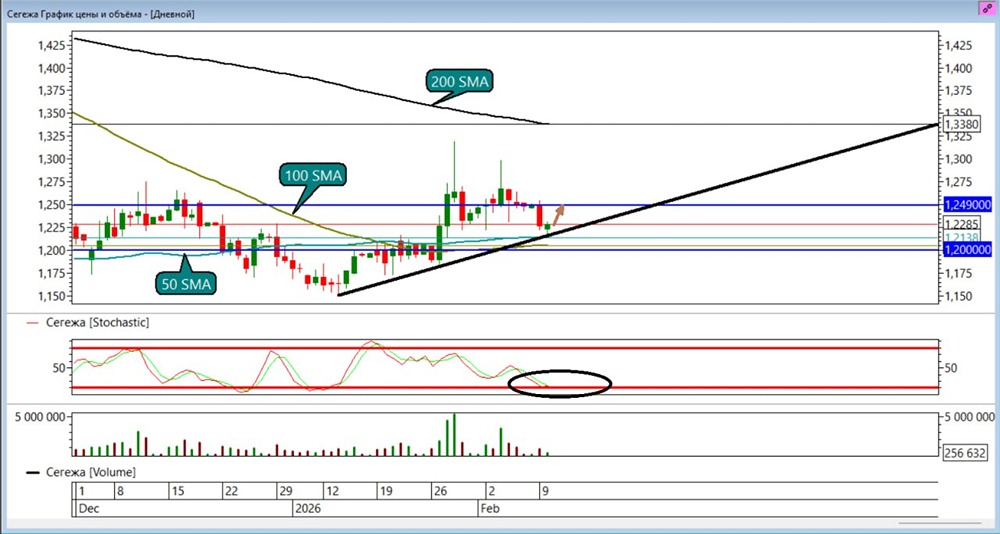Click 5 000 000 on the left volume axis
The image size is (1000, 534).
click(38, 417)
